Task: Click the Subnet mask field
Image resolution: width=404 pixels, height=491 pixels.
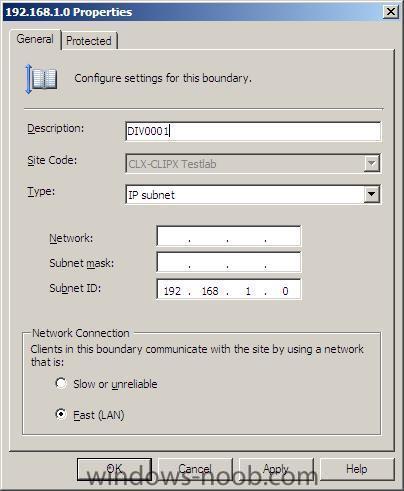Action: pos(229,263)
